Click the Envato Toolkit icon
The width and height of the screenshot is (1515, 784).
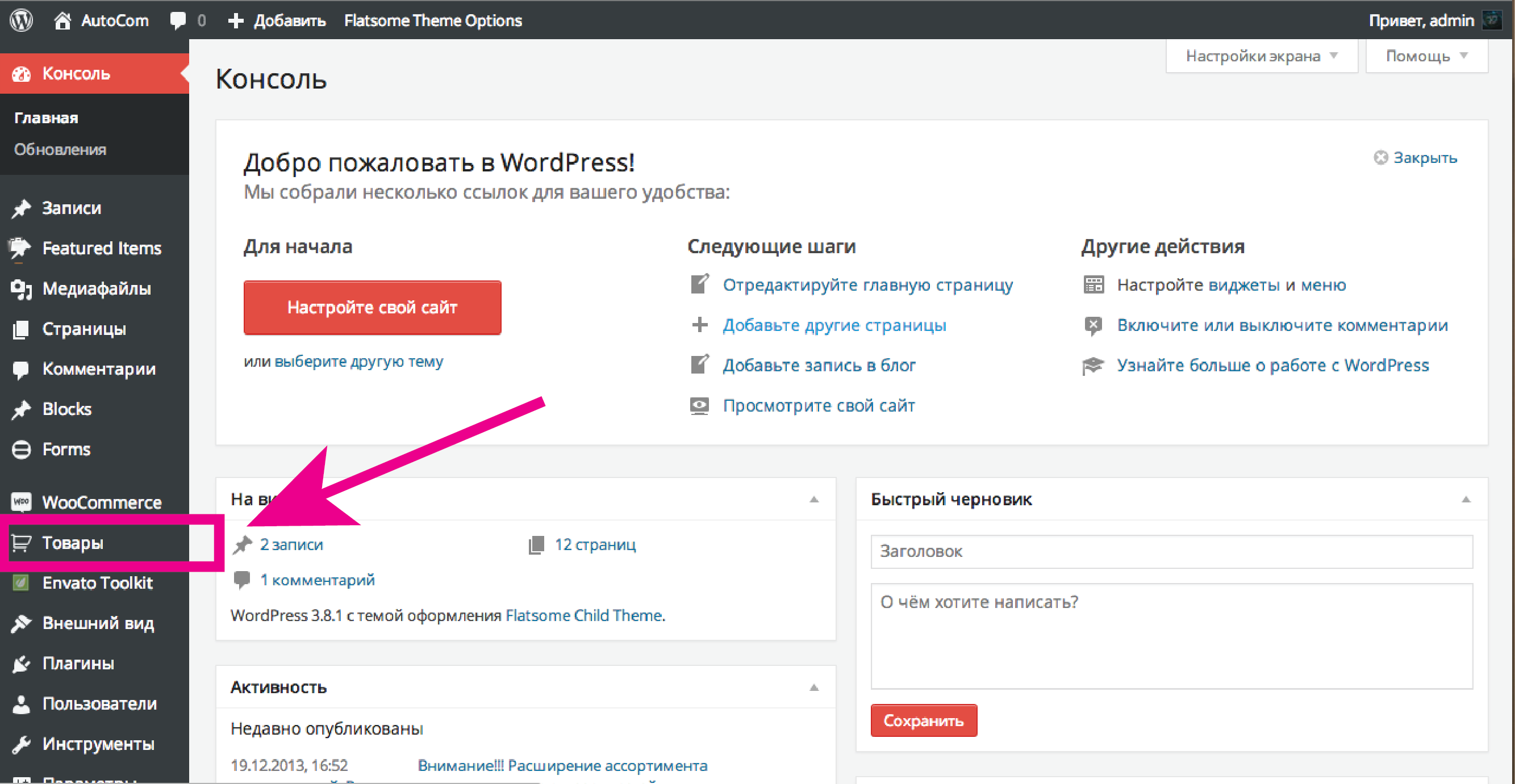tap(21, 583)
